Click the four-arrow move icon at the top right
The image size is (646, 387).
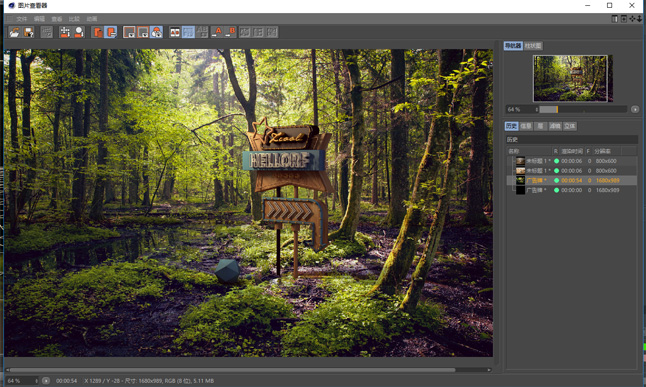coord(632,19)
